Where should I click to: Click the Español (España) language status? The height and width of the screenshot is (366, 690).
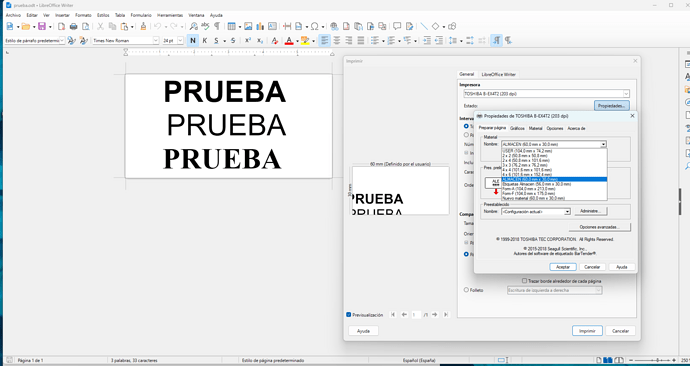coord(419,360)
